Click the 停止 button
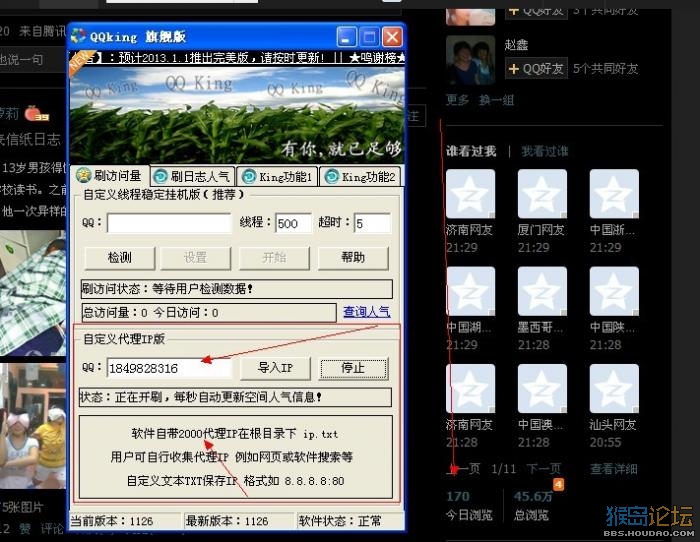700x542 pixels. click(x=353, y=368)
